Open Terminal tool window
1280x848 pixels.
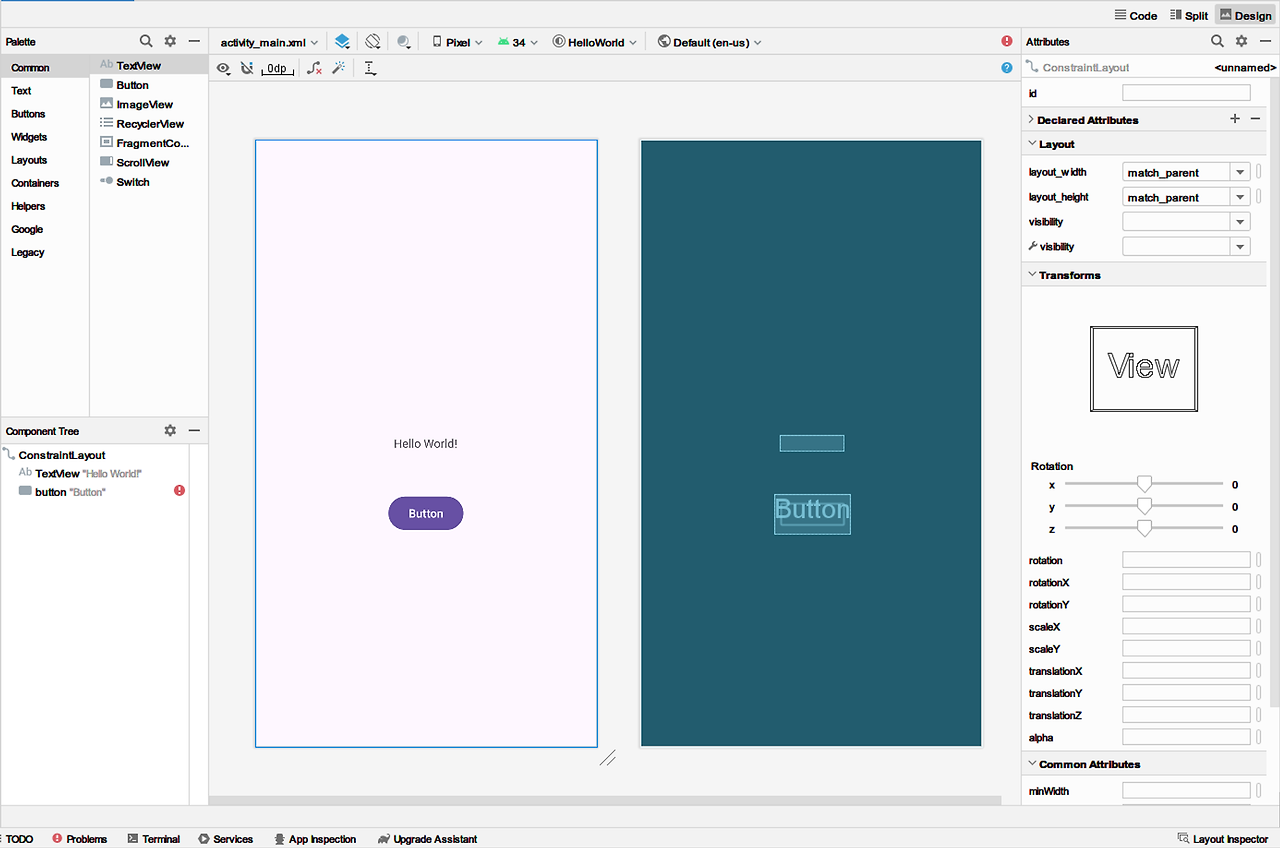click(154, 839)
